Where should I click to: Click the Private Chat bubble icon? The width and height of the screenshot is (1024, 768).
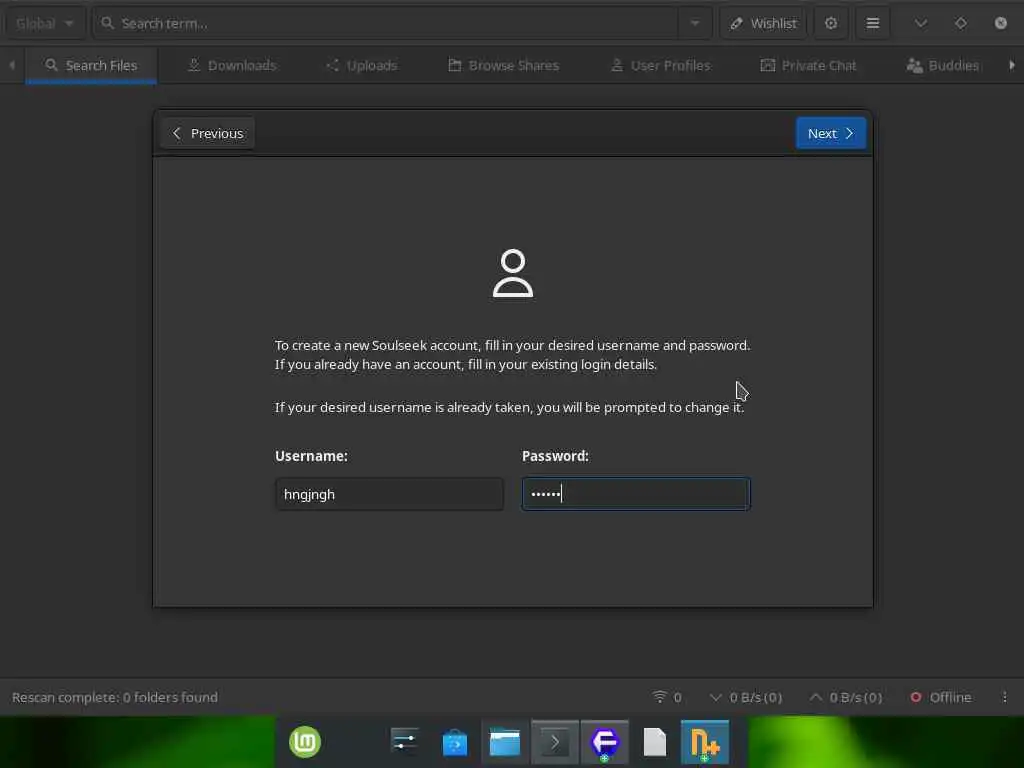pos(768,65)
